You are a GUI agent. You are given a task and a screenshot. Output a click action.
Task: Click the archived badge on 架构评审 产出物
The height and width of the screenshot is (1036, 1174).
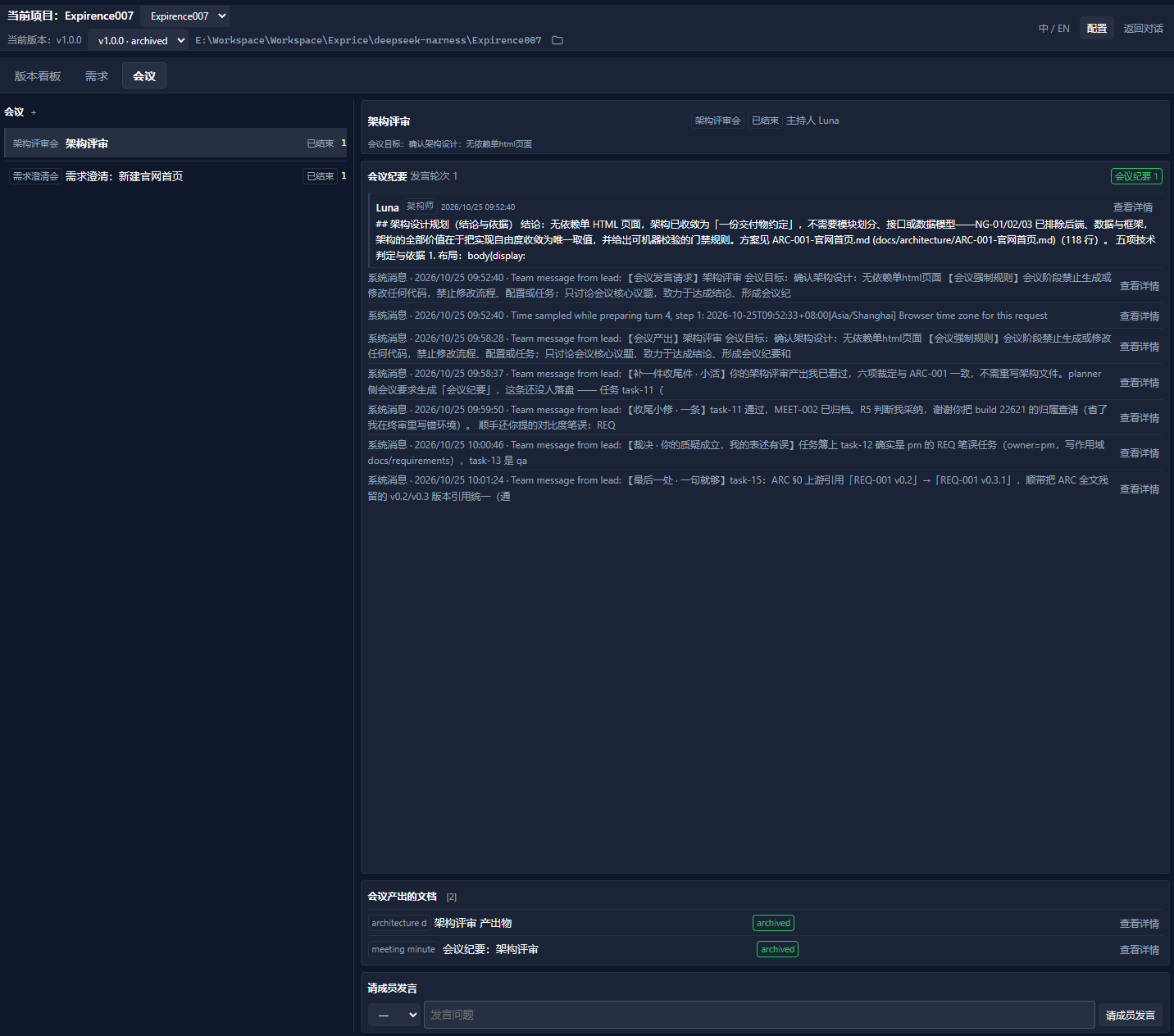tap(773, 923)
